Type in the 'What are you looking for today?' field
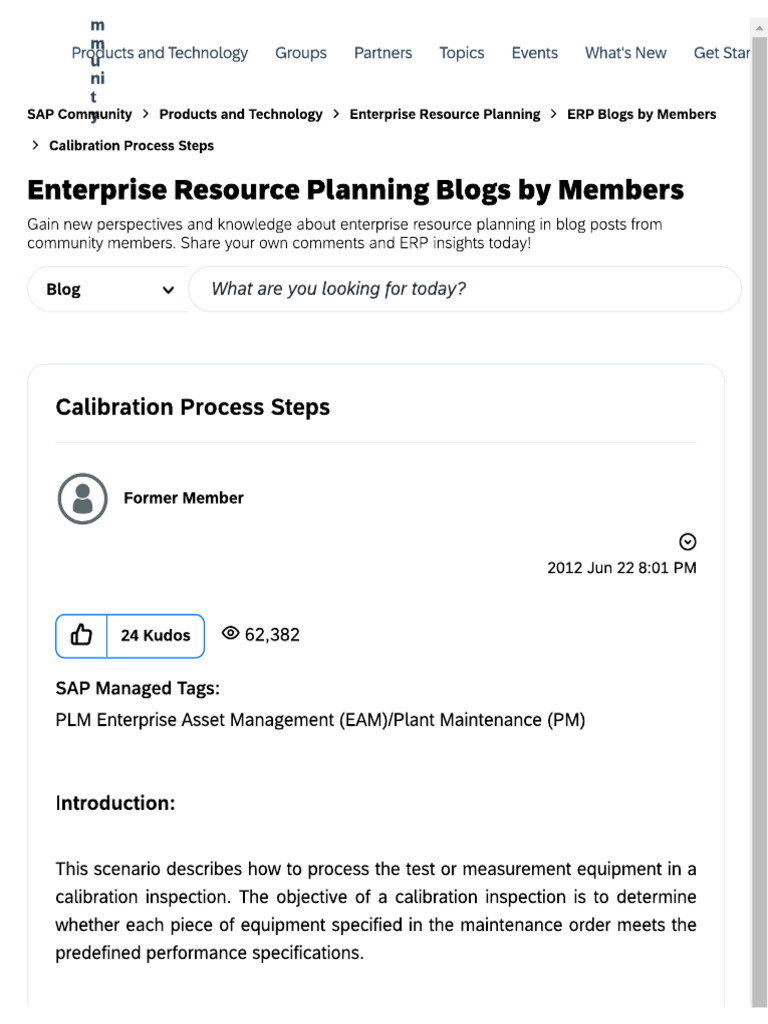The image size is (768, 1024). [x=465, y=289]
